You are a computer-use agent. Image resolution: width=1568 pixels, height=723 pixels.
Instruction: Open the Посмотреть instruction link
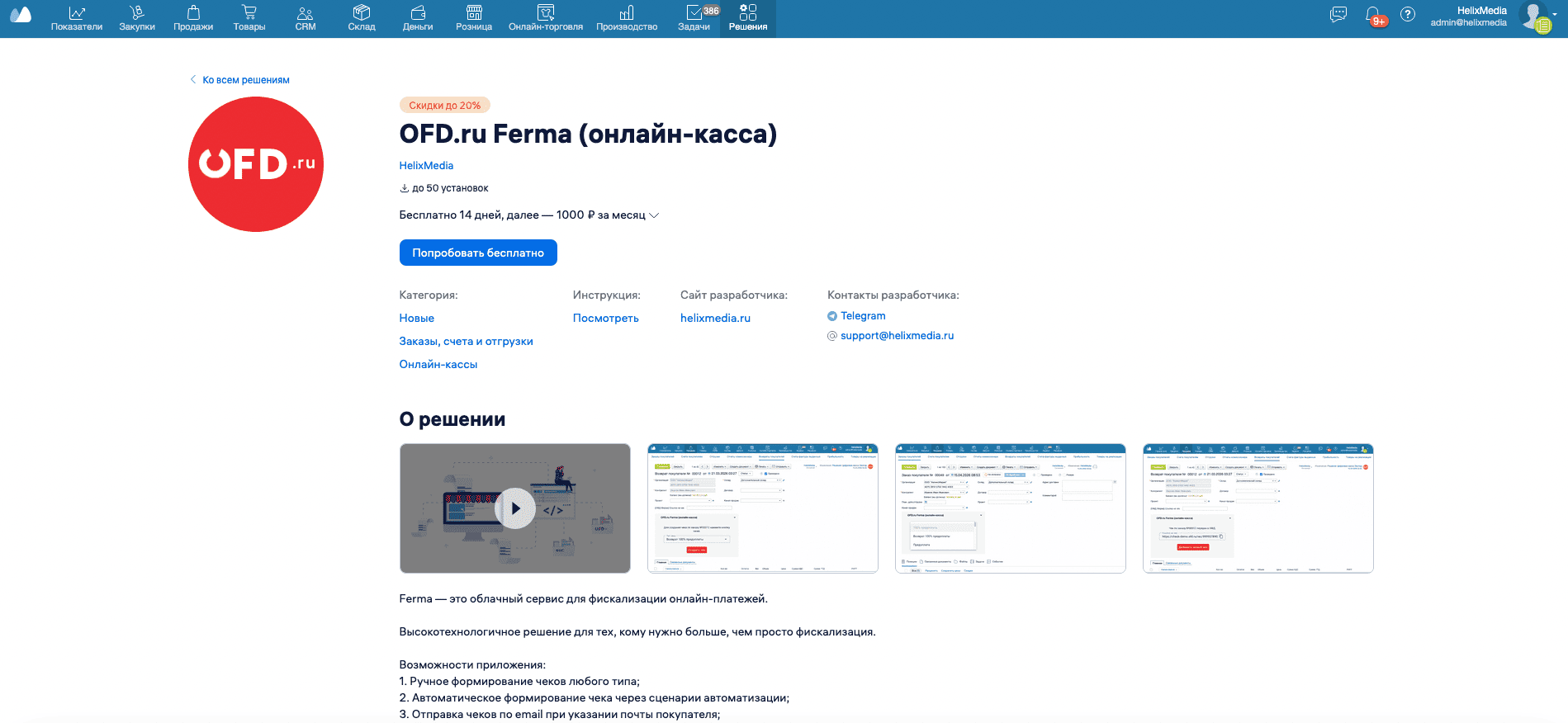606,318
